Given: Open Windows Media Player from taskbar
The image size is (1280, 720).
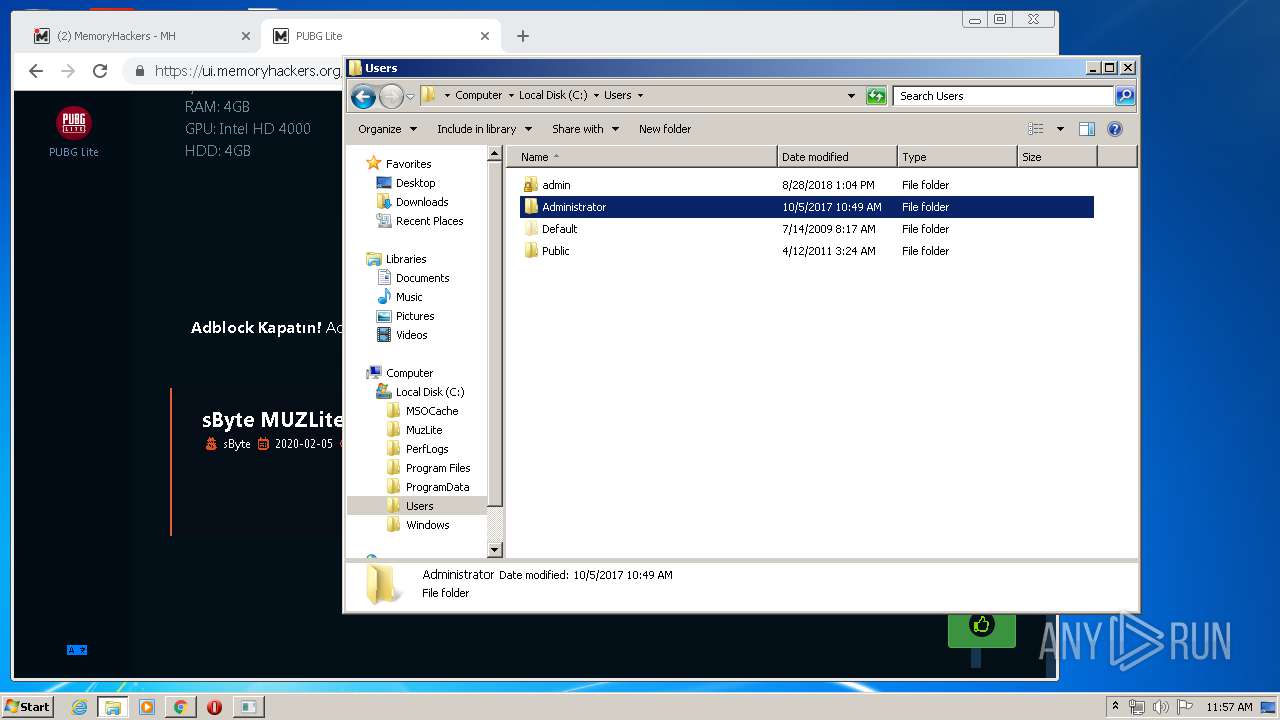Looking at the screenshot, I should click(146, 707).
